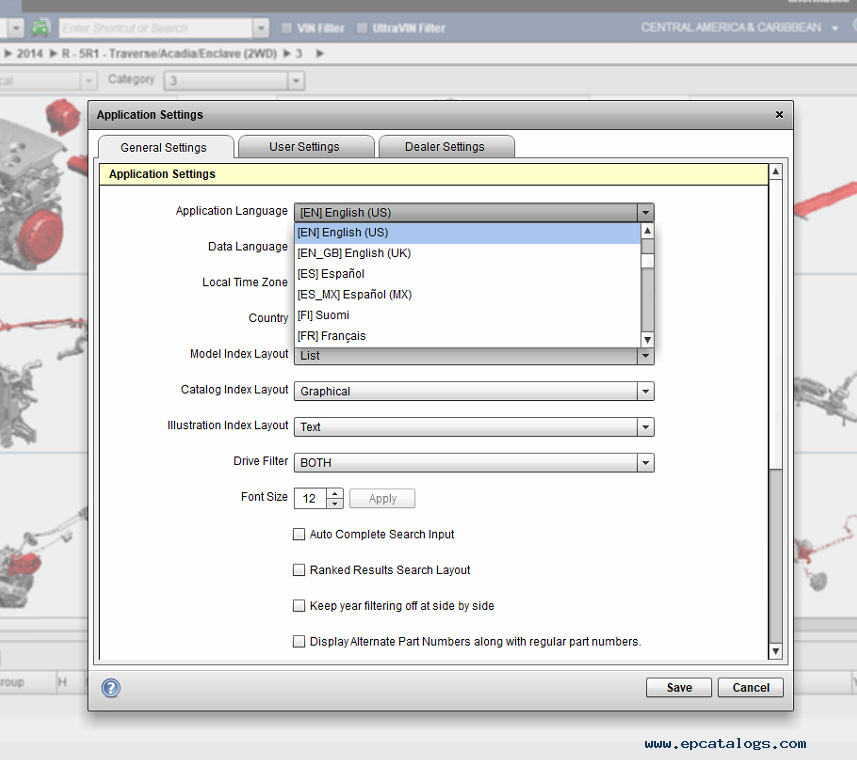Close the Application Settings dialog with the X
This screenshot has height=760, width=857.
pyautogui.click(x=780, y=115)
